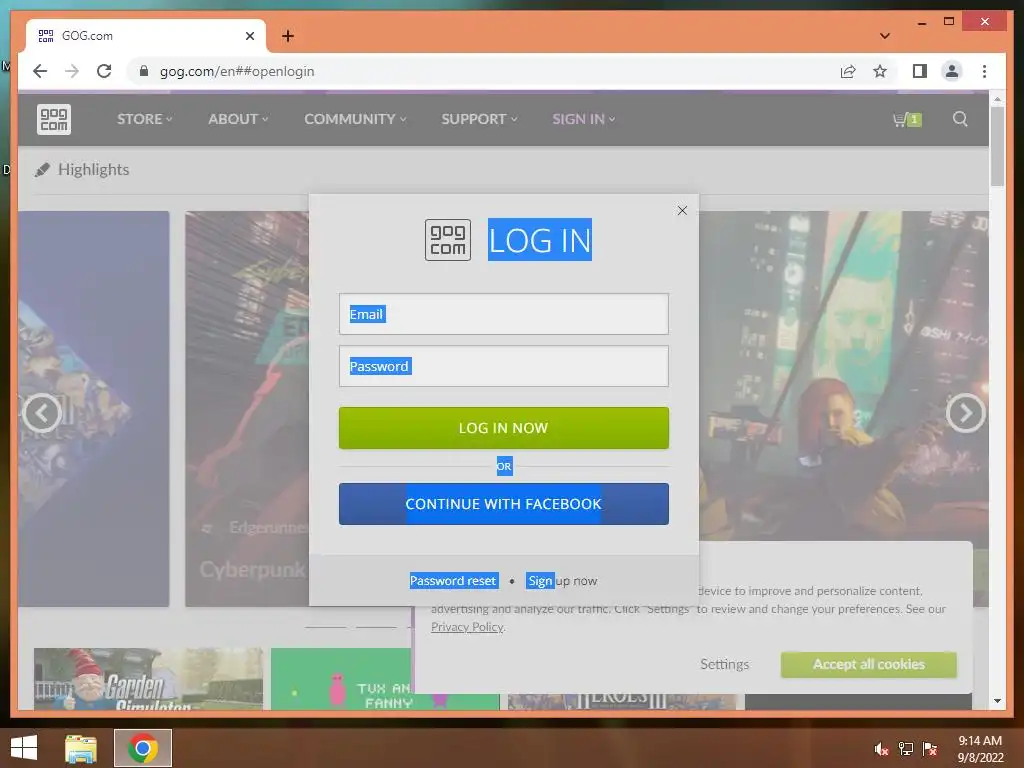
Task: Open the Sign up now link
Action: [562, 581]
